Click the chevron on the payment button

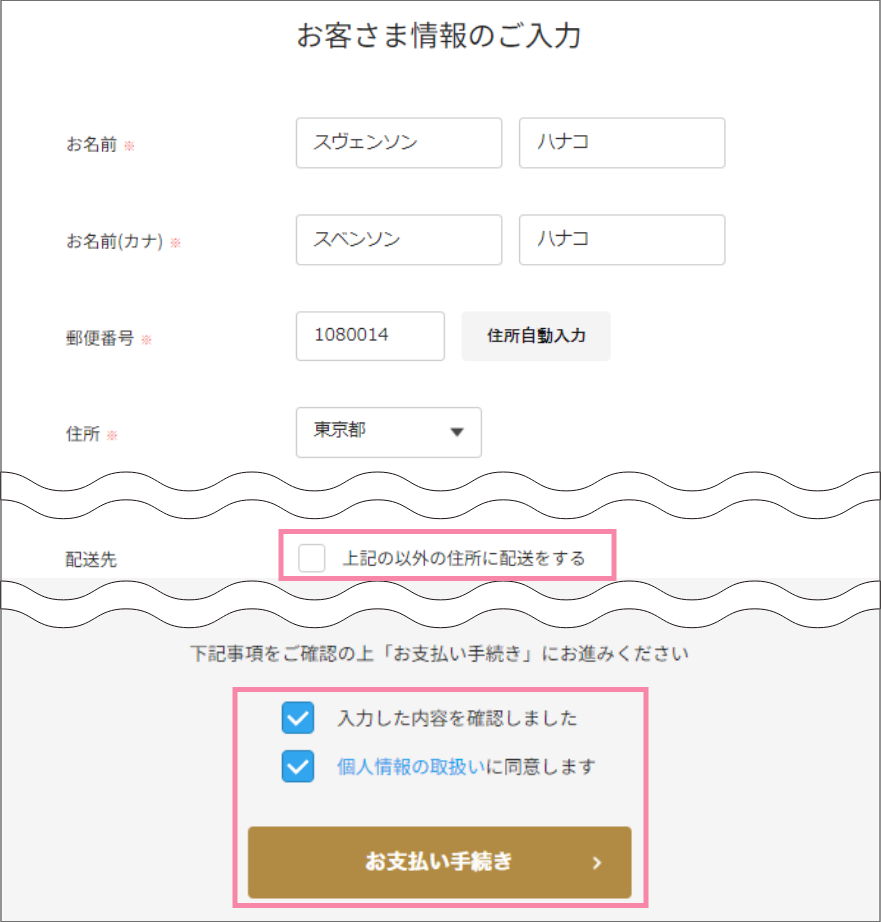[x=597, y=863]
